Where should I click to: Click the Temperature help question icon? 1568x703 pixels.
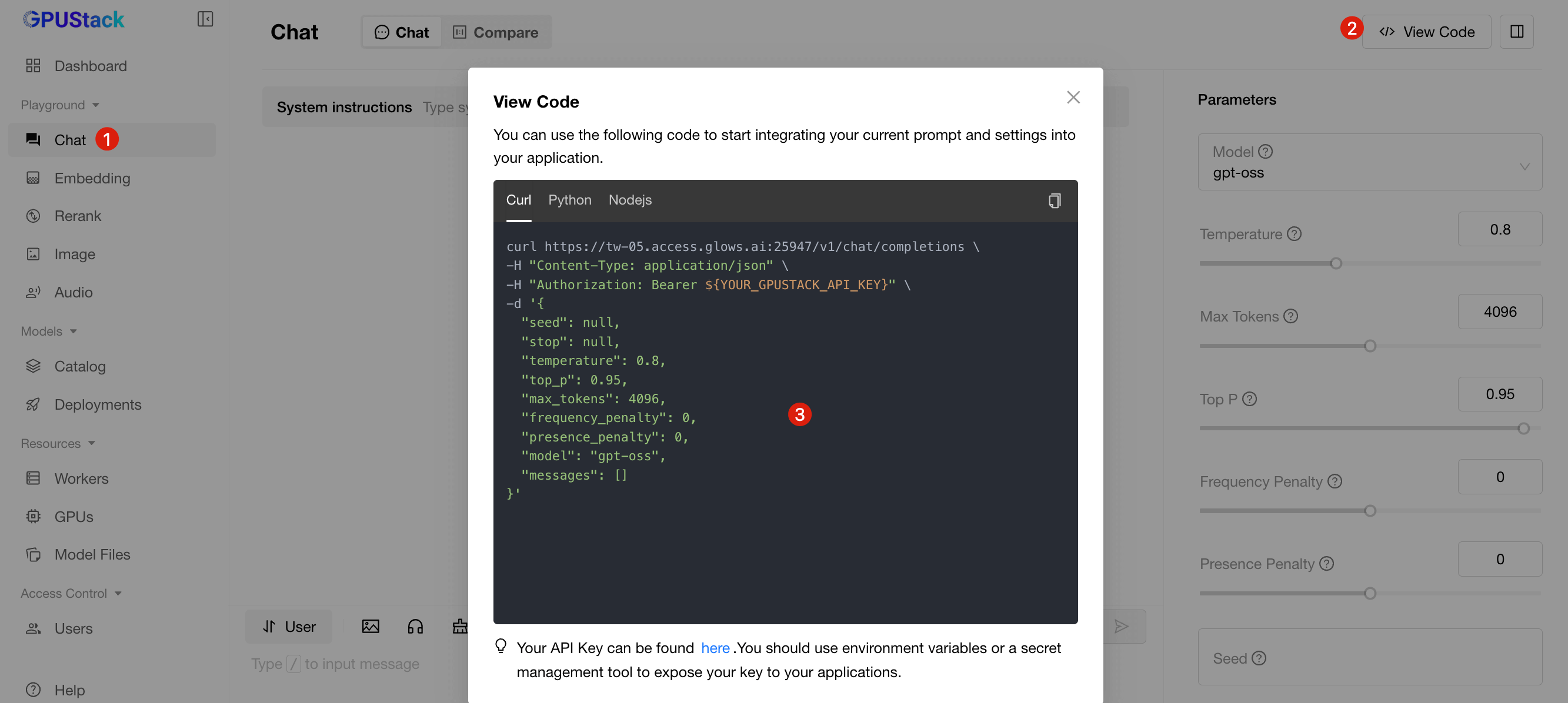point(1295,234)
